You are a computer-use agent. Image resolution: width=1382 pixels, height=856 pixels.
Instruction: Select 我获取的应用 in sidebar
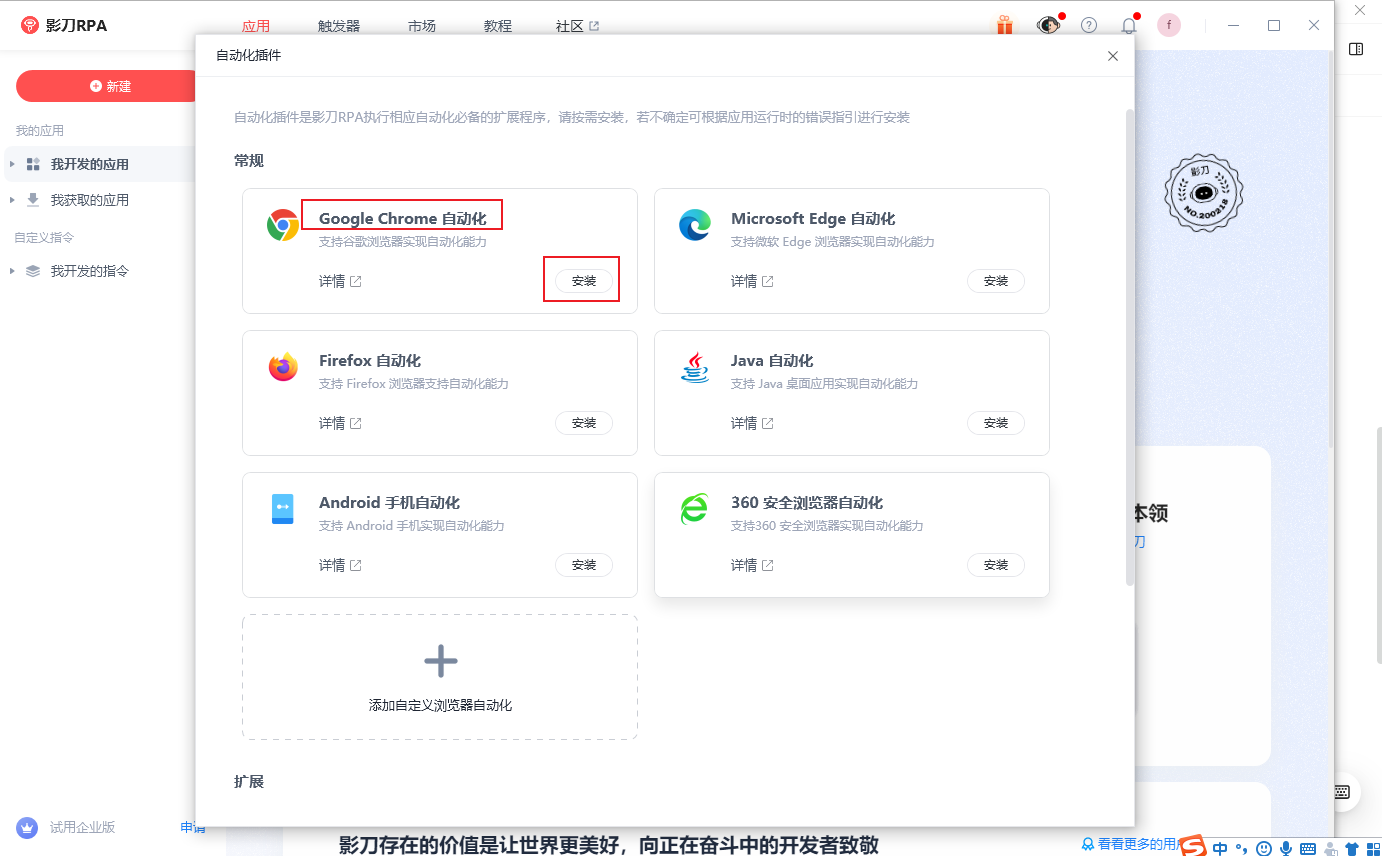[x=100, y=200]
